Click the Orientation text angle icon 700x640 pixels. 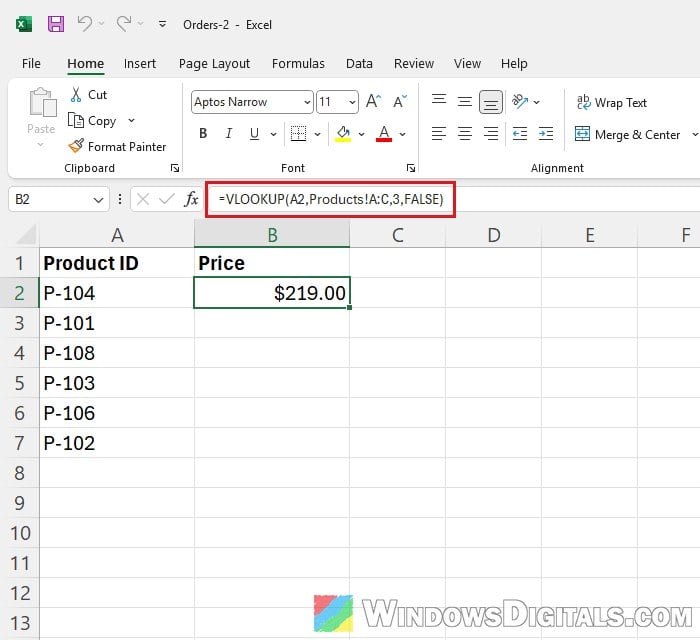click(x=520, y=101)
